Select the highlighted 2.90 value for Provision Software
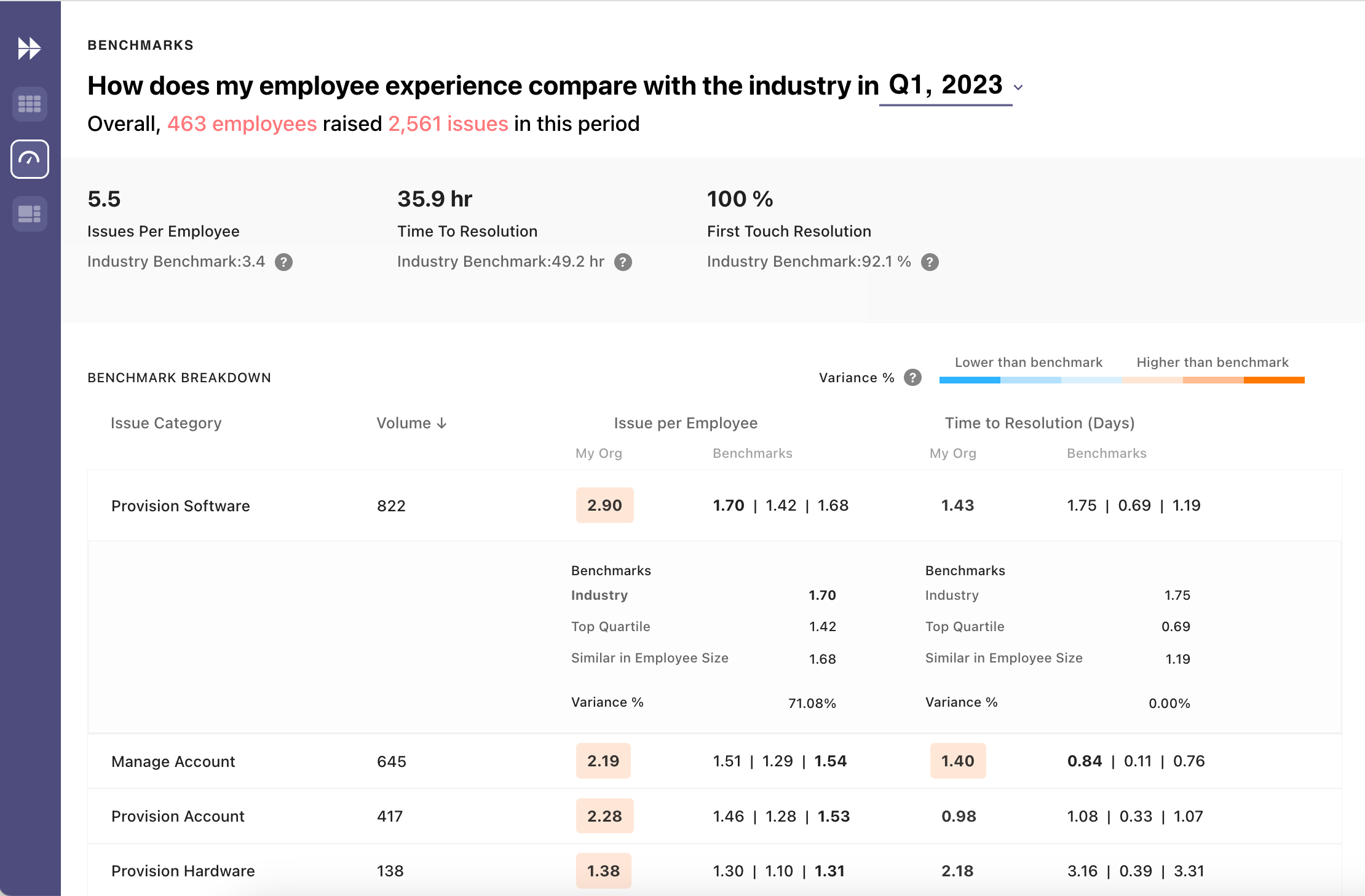Image resolution: width=1365 pixels, height=896 pixels. pos(604,505)
